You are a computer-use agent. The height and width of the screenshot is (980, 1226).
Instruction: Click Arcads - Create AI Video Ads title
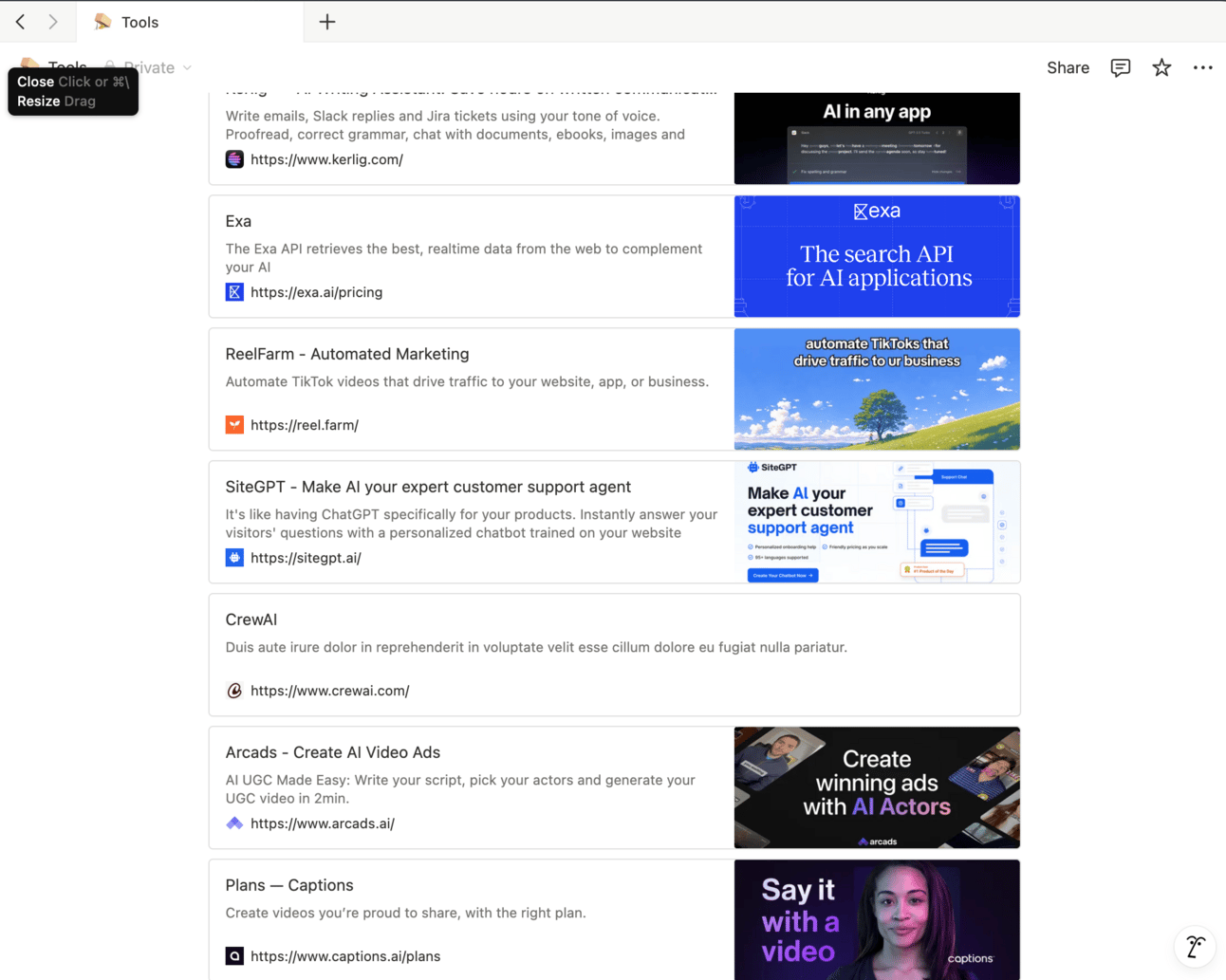333,752
